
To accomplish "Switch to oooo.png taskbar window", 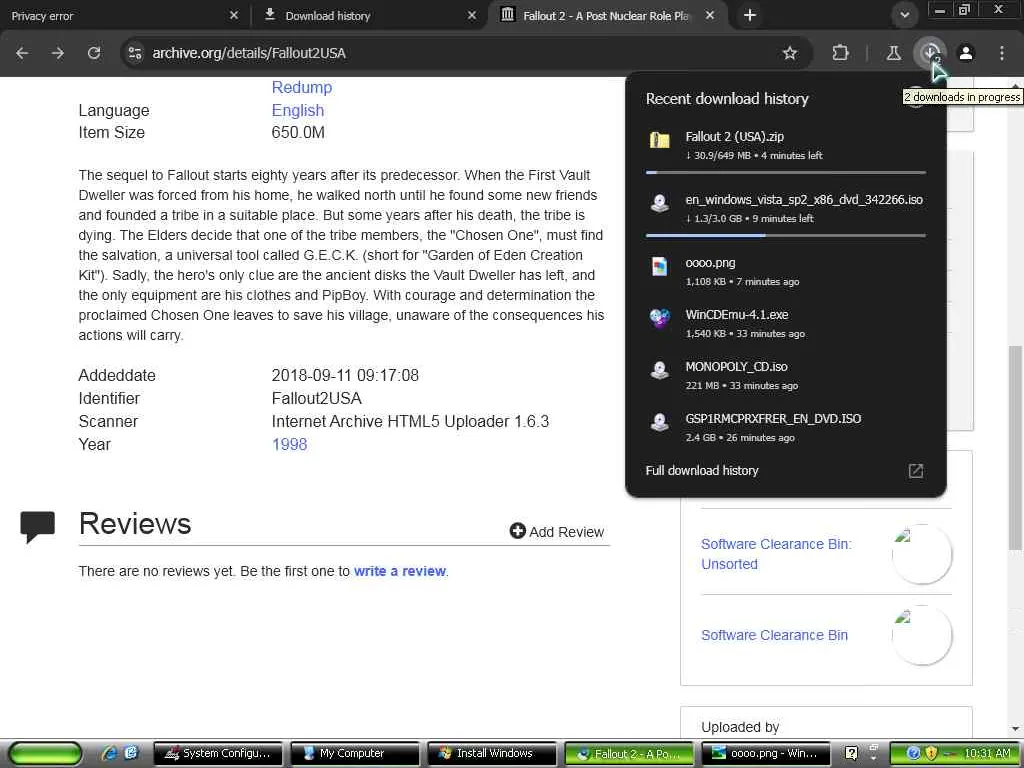I will pos(765,753).
